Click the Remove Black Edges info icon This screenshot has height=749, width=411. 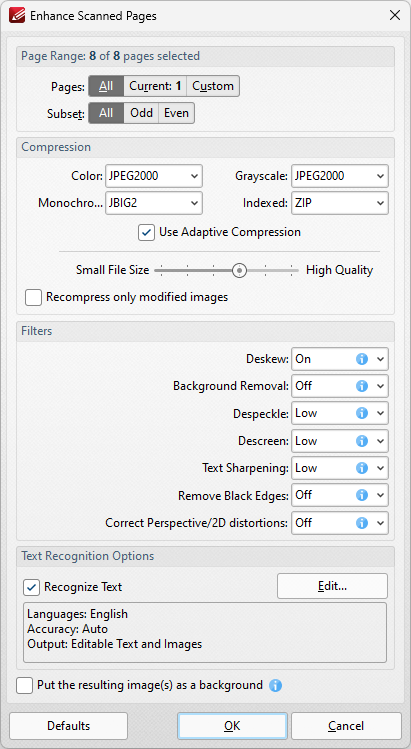(x=362, y=495)
